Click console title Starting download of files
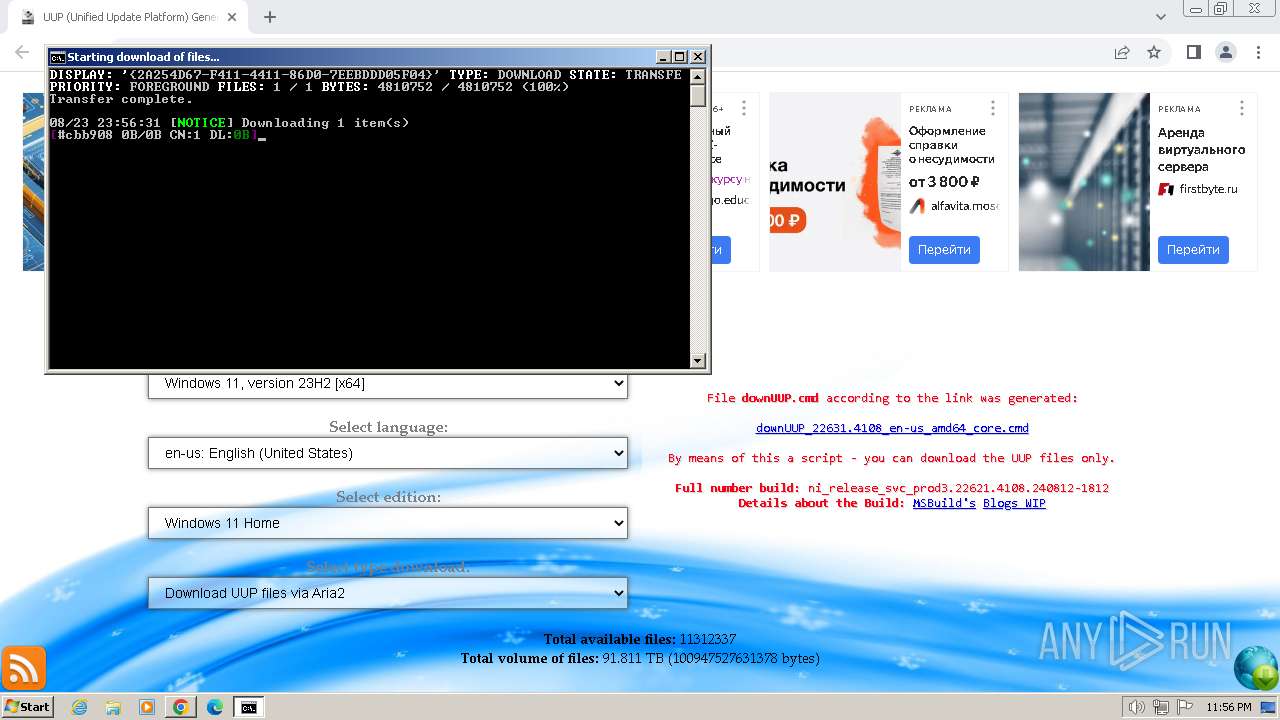1280x720 pixels. point(143,57)
